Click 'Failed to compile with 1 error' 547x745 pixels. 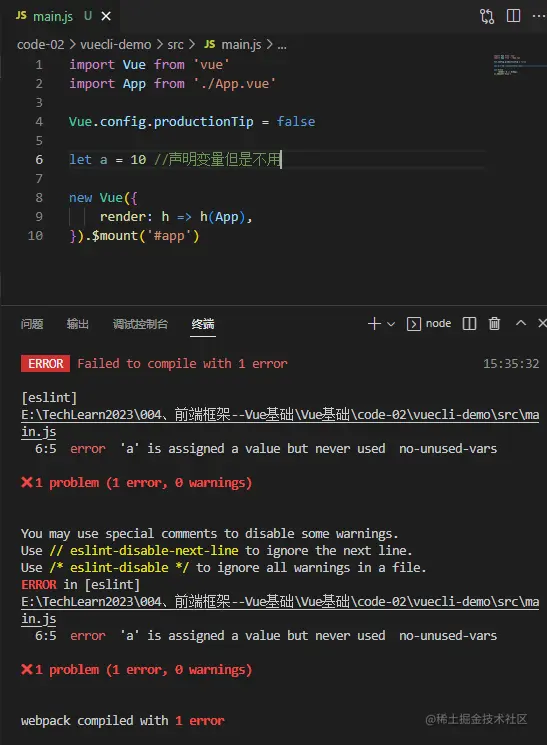click(x=182, y=363)
